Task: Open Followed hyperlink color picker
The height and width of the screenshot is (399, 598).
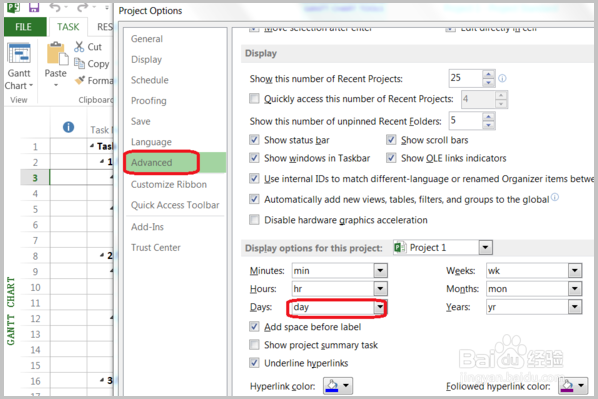Action: point(573,386)
